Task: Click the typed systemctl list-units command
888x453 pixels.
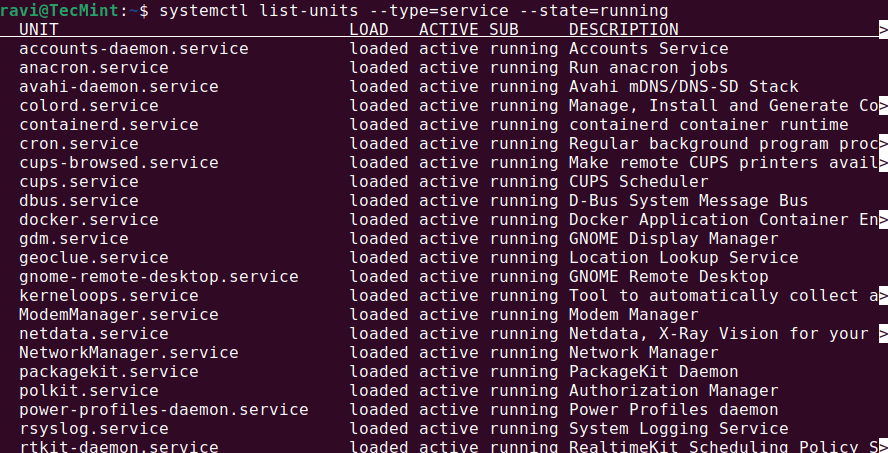Action: 413,10
